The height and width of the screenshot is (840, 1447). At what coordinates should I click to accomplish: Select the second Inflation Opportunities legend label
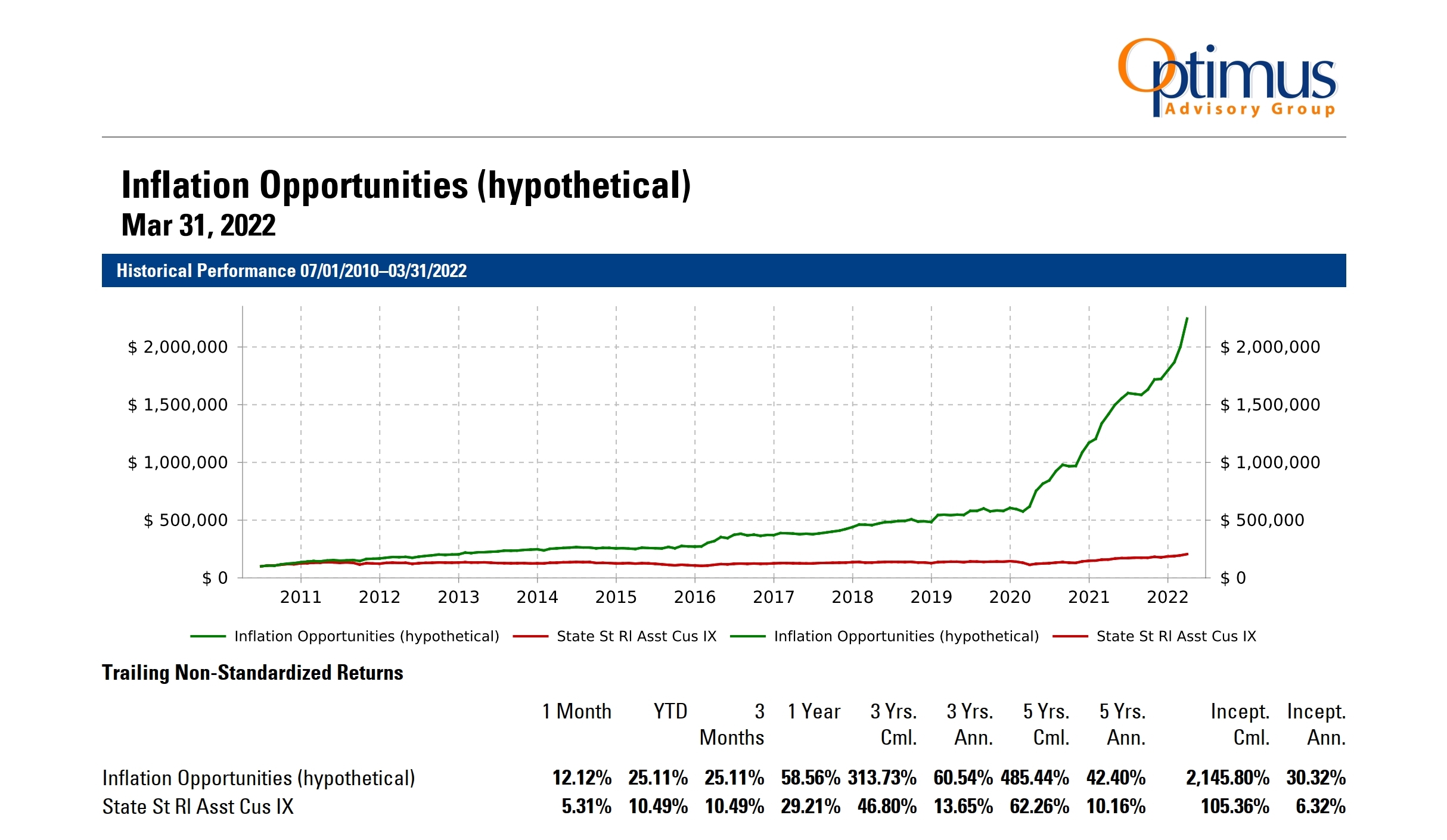(906, 636)
